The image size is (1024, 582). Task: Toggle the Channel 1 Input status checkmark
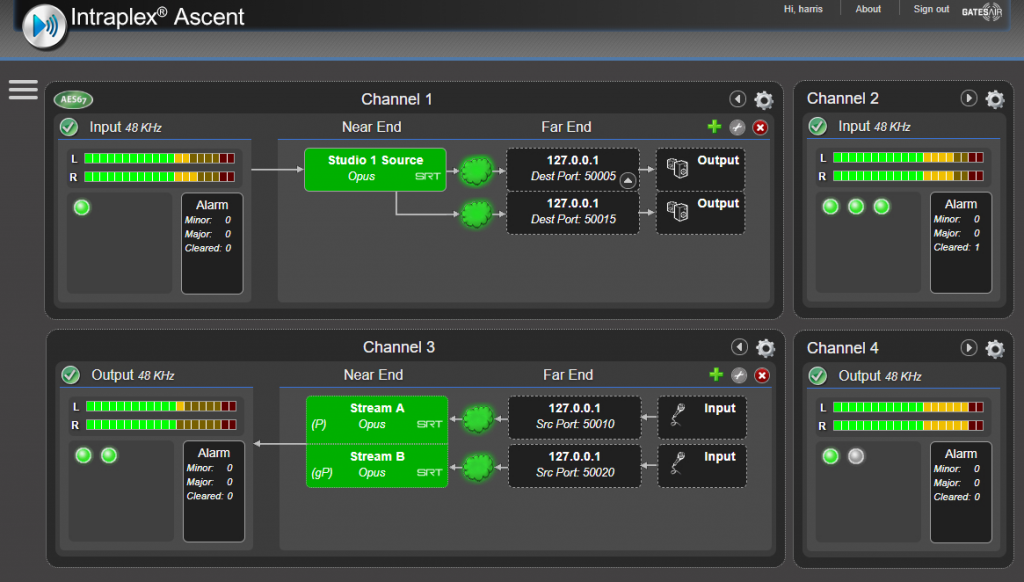pyautogui.click(x=69, y=127)
